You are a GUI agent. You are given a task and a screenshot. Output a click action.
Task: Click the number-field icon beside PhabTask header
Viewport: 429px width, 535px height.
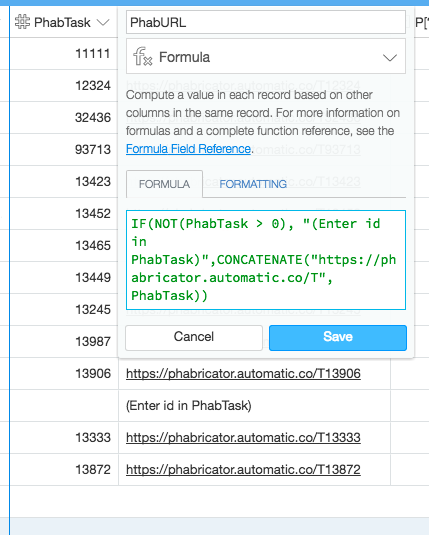pos(23,22)
